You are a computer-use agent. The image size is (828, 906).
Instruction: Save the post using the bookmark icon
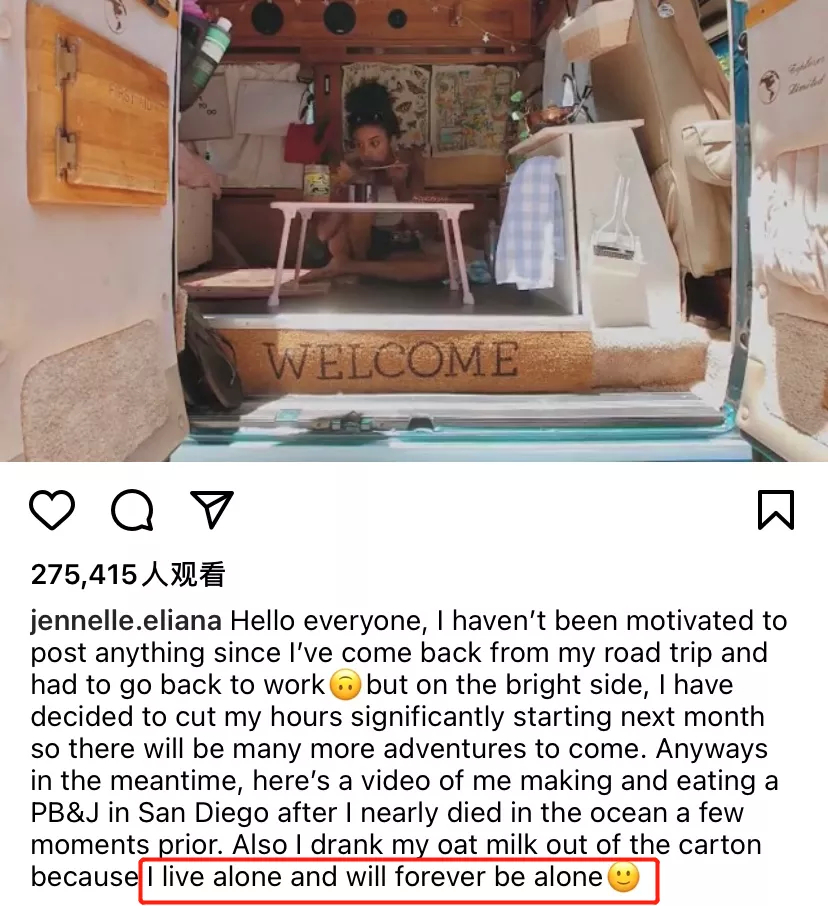point(776,510)
